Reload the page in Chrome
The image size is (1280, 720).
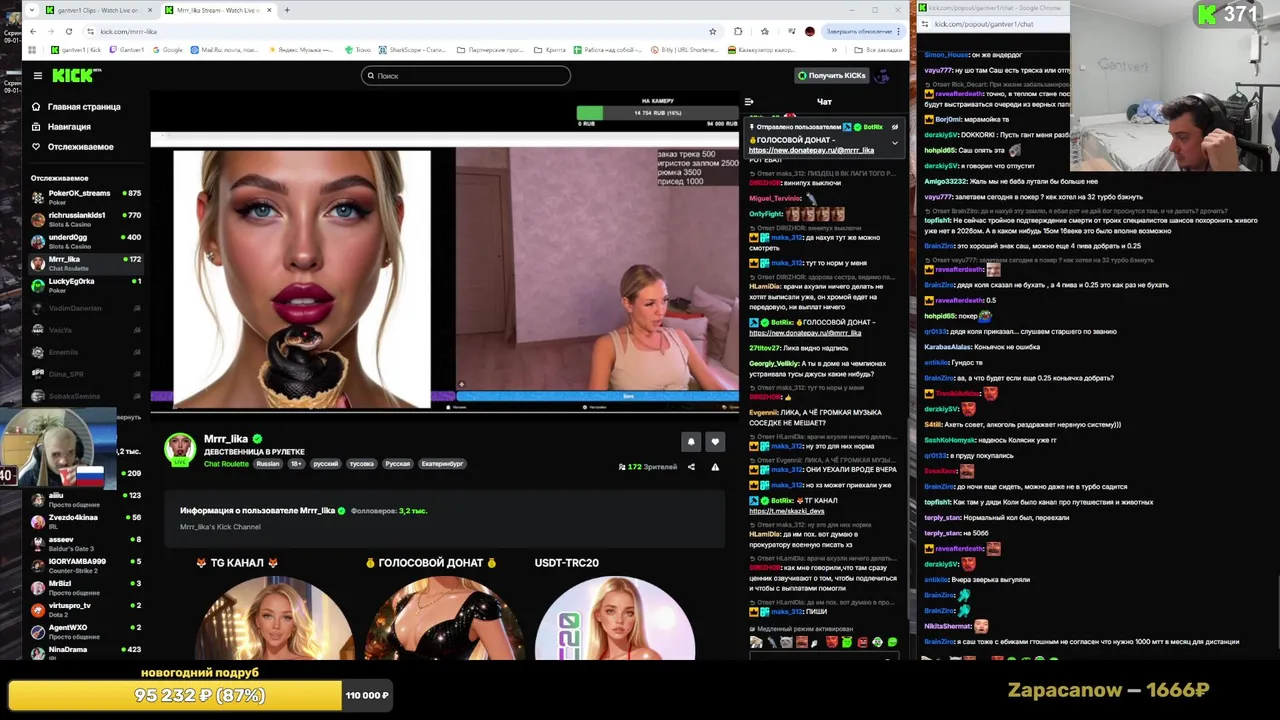coord(68,31)
